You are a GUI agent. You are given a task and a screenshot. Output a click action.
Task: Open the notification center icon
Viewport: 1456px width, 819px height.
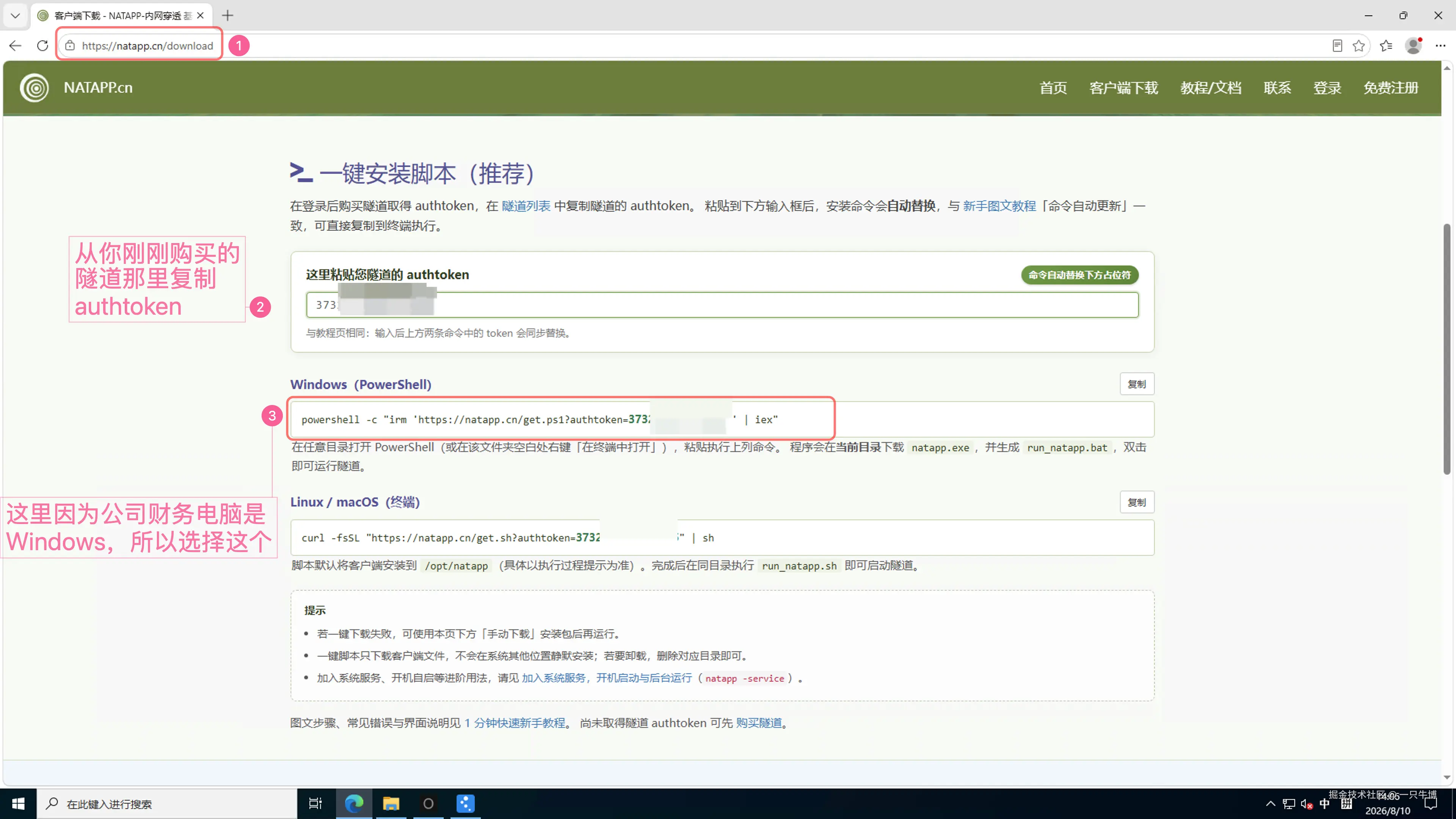click(1431, 803)
